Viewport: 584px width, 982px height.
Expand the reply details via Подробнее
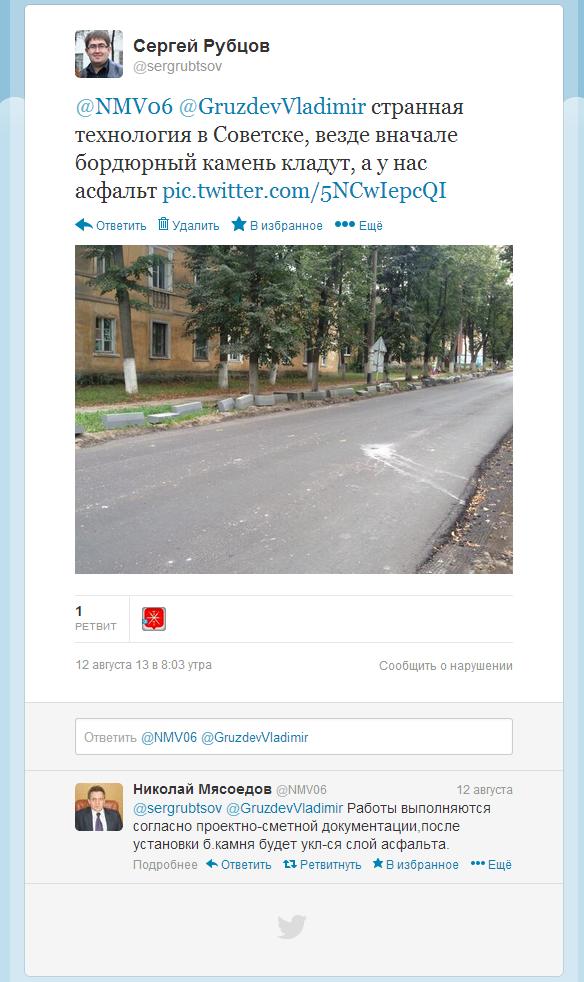coord(165,865)
